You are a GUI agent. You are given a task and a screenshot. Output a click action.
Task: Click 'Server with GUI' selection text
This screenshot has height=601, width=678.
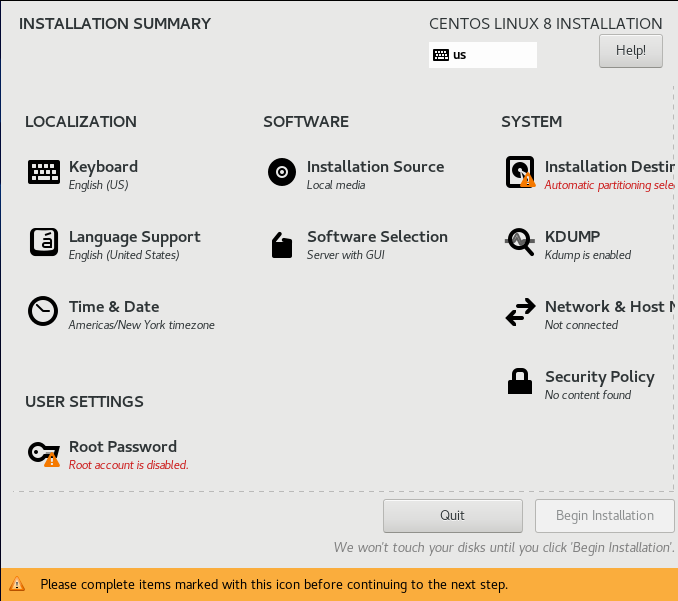[345, 255]
